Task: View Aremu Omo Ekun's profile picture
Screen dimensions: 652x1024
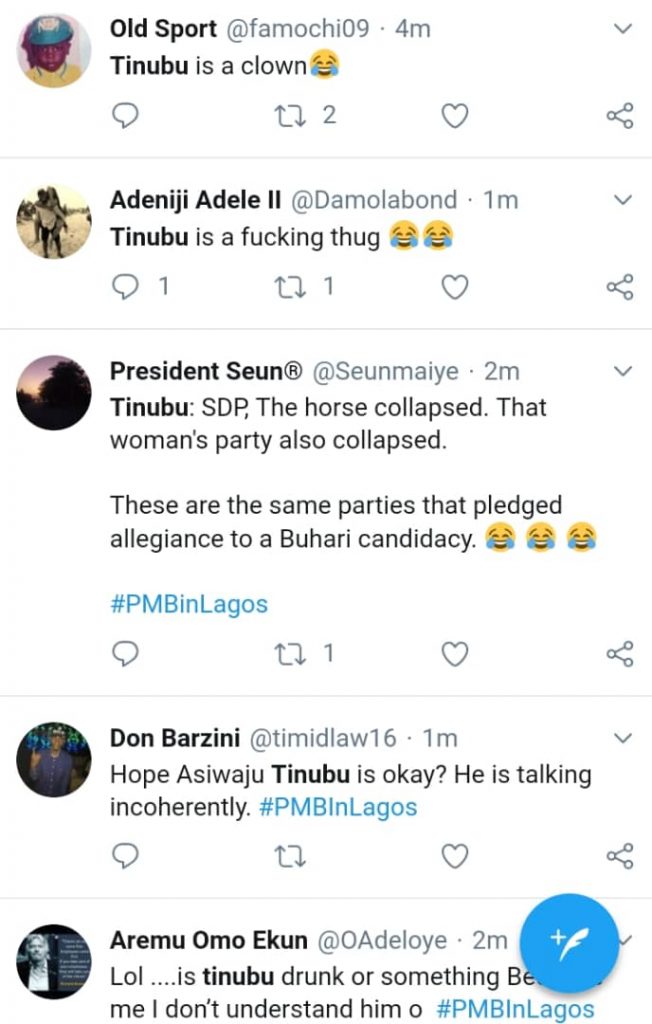Action: click(54, 962)
